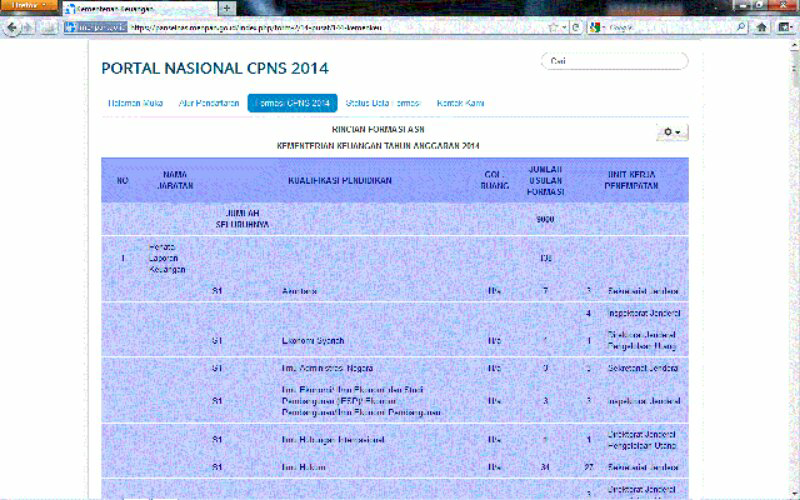Open the gear settings dropdown above table
The height and width of the screenshot is (500, 800).
(x=672, y=132)
